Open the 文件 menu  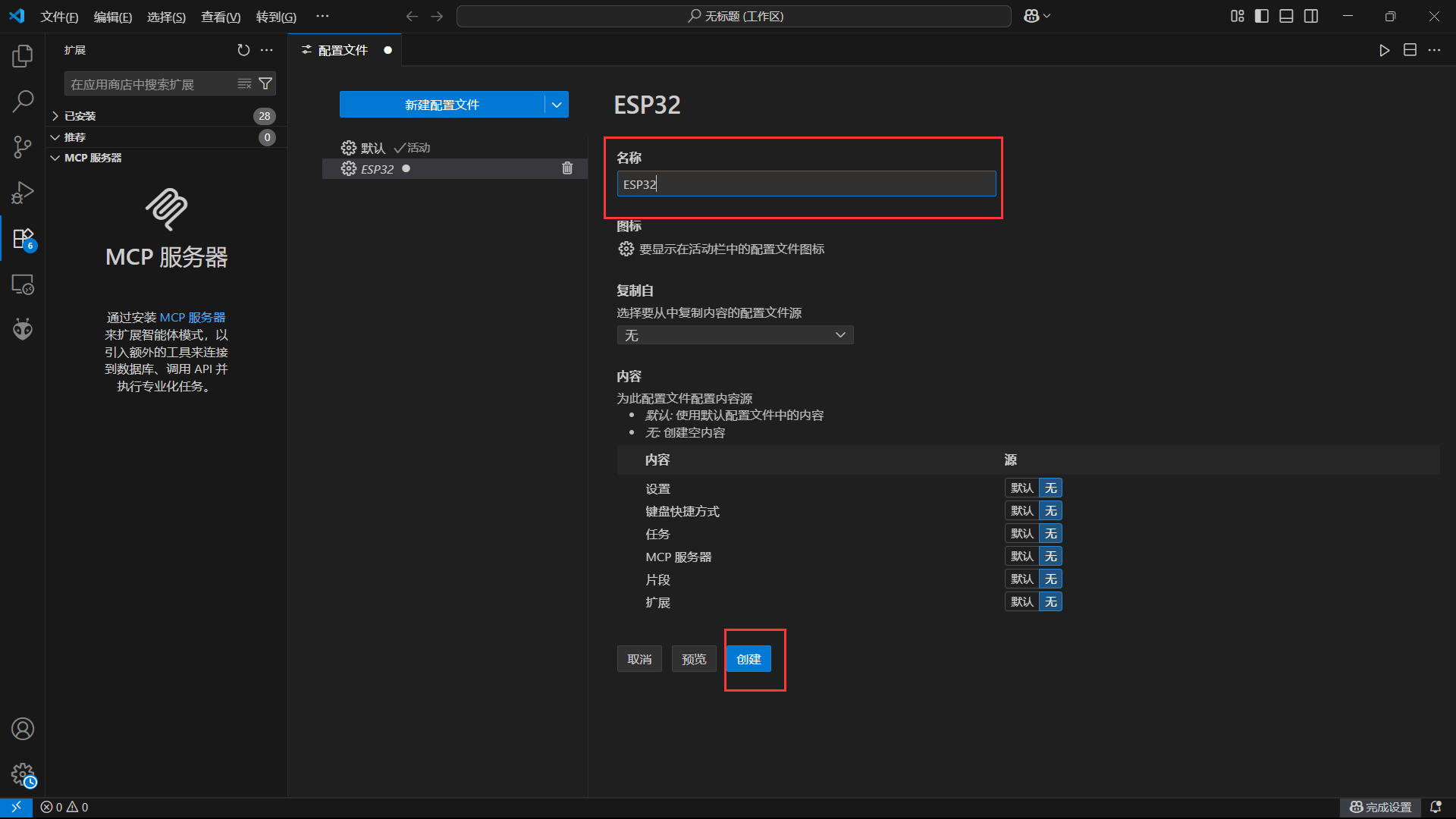[59, 17]
